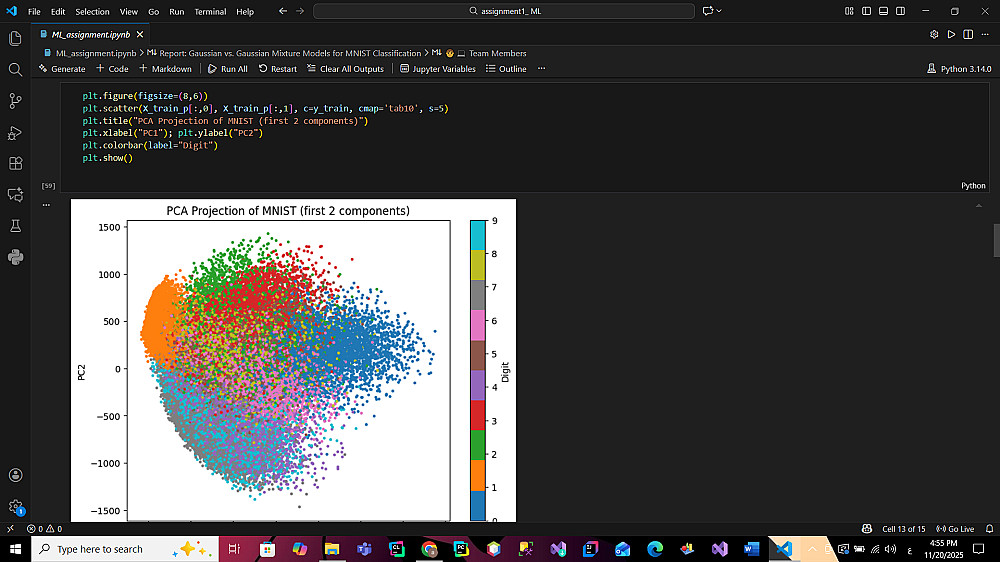Screen dimensions: 1000x562
Task: Click the taskbar 'Type here to search' box
Action: 125,549
